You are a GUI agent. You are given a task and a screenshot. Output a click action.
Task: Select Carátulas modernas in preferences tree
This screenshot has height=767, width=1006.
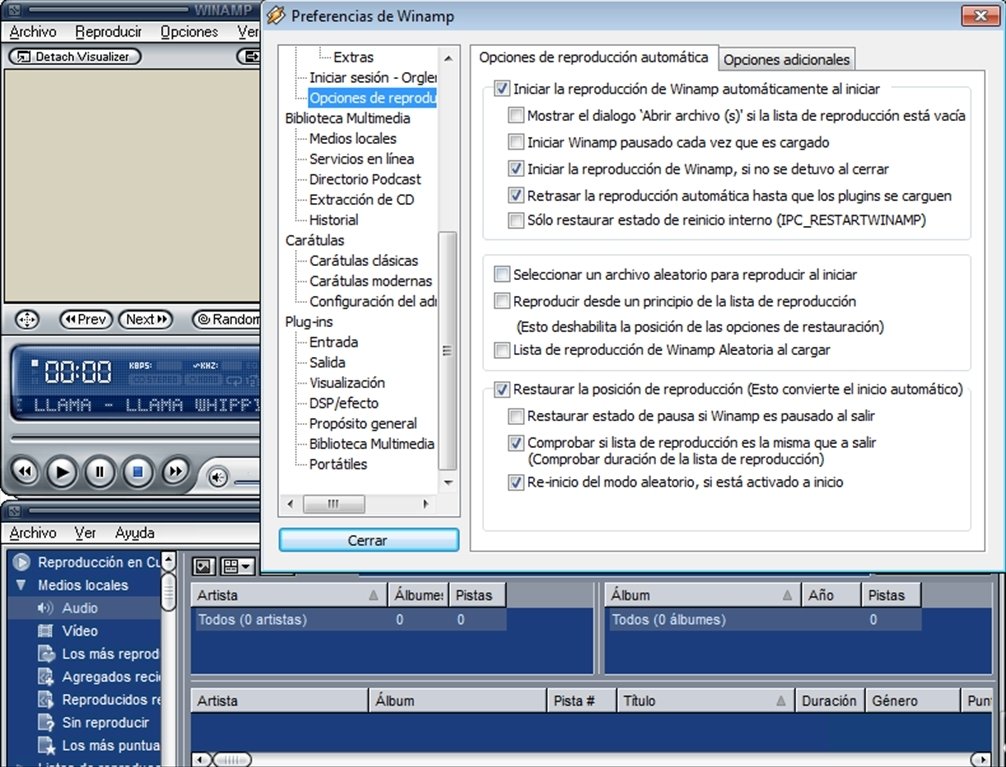pyautogui.click(x=371, y=281)
